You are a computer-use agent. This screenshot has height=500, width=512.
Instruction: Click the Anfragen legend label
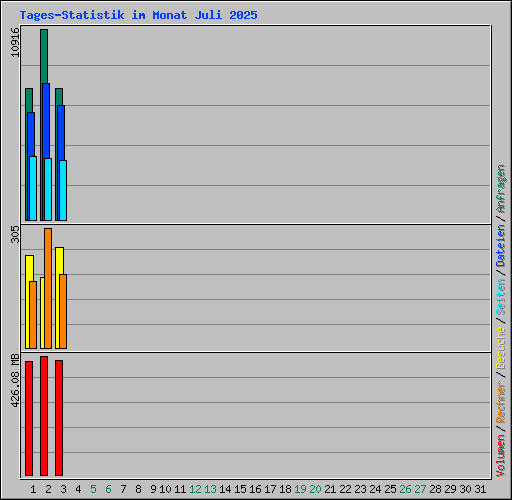(501, 189)
